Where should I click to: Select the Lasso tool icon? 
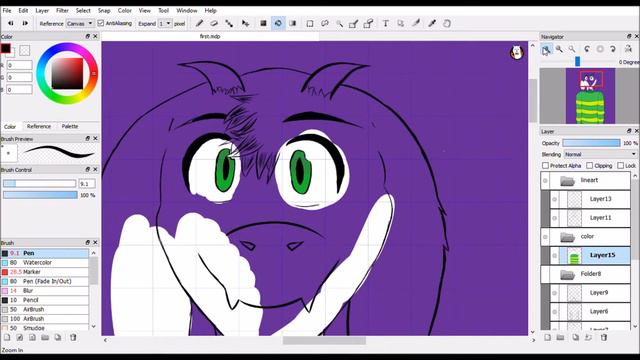point(324,23)
